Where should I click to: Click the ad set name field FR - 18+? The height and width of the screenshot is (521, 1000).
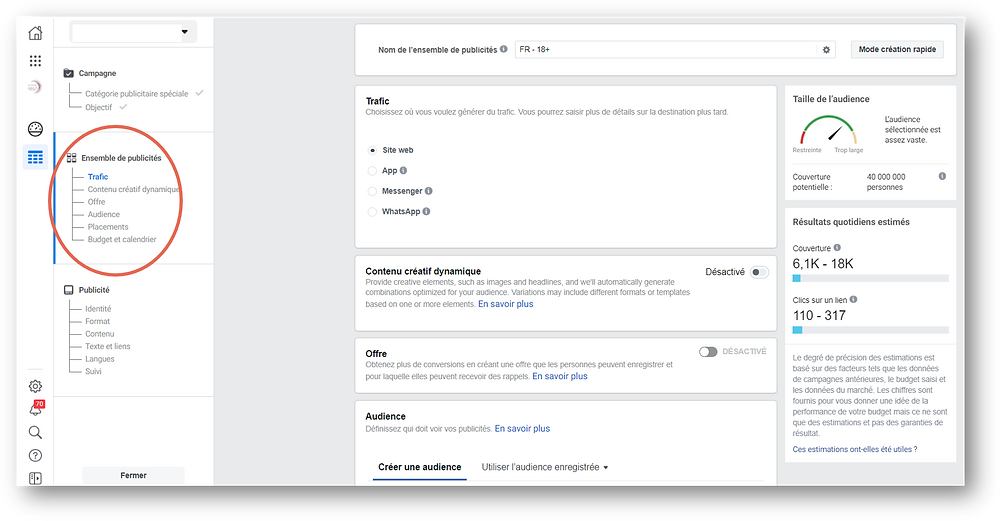click(666, 49)
